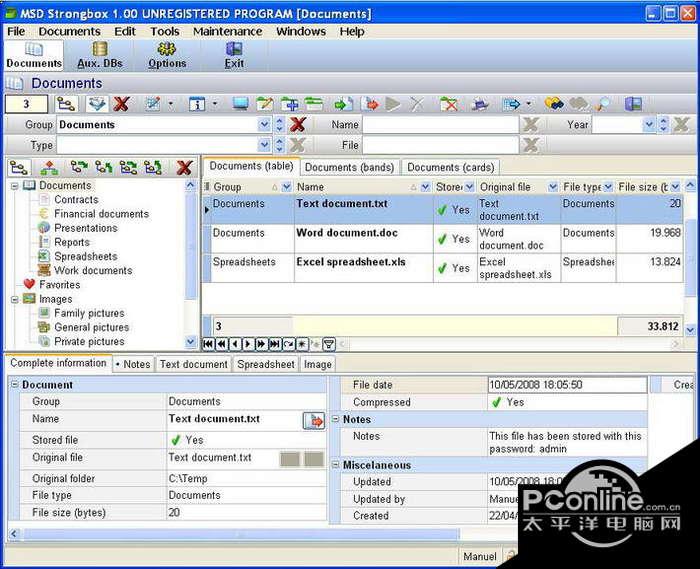Click the previous record arrow in navigator
700x569 pixels.
click(235, 344)
